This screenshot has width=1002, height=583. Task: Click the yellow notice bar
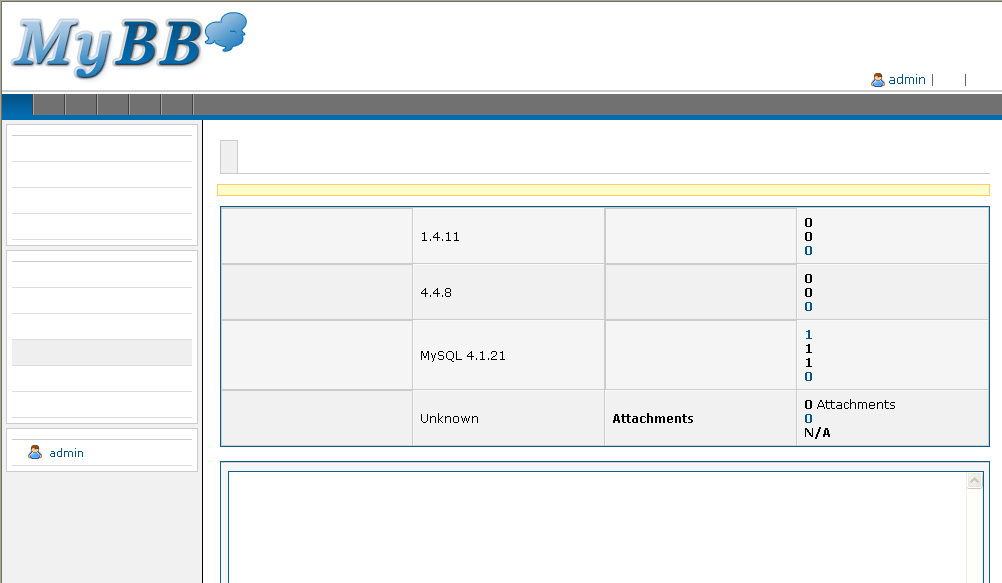pos(603,190)
